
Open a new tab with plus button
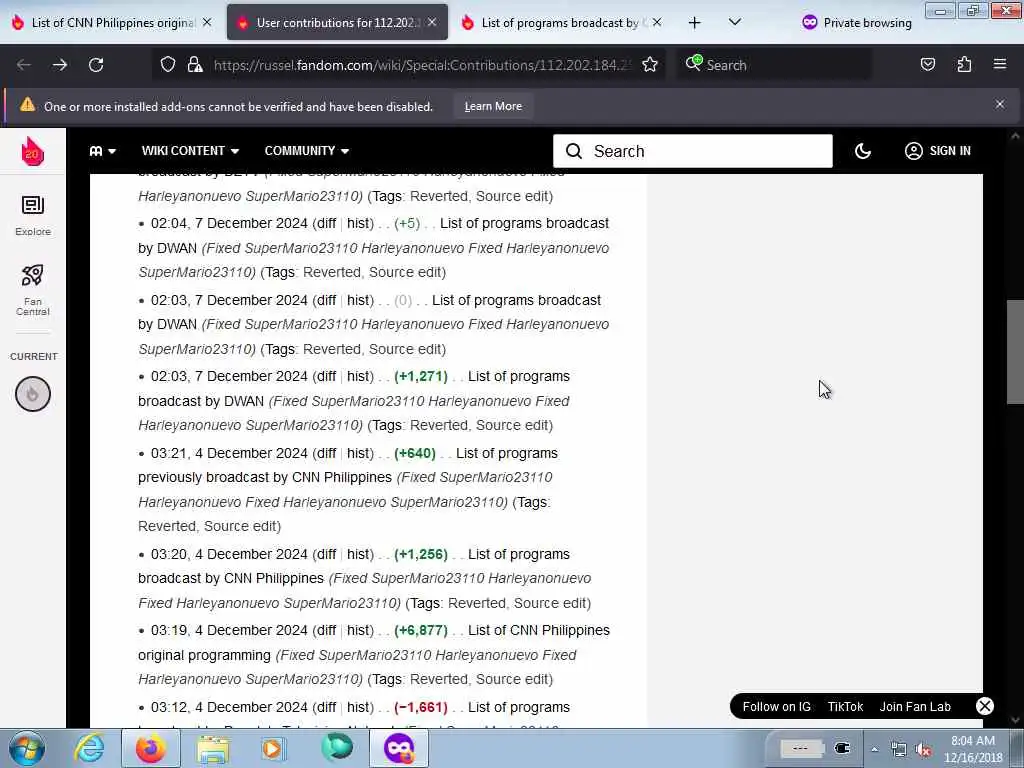pyautogui.click(x=695, y=23)
